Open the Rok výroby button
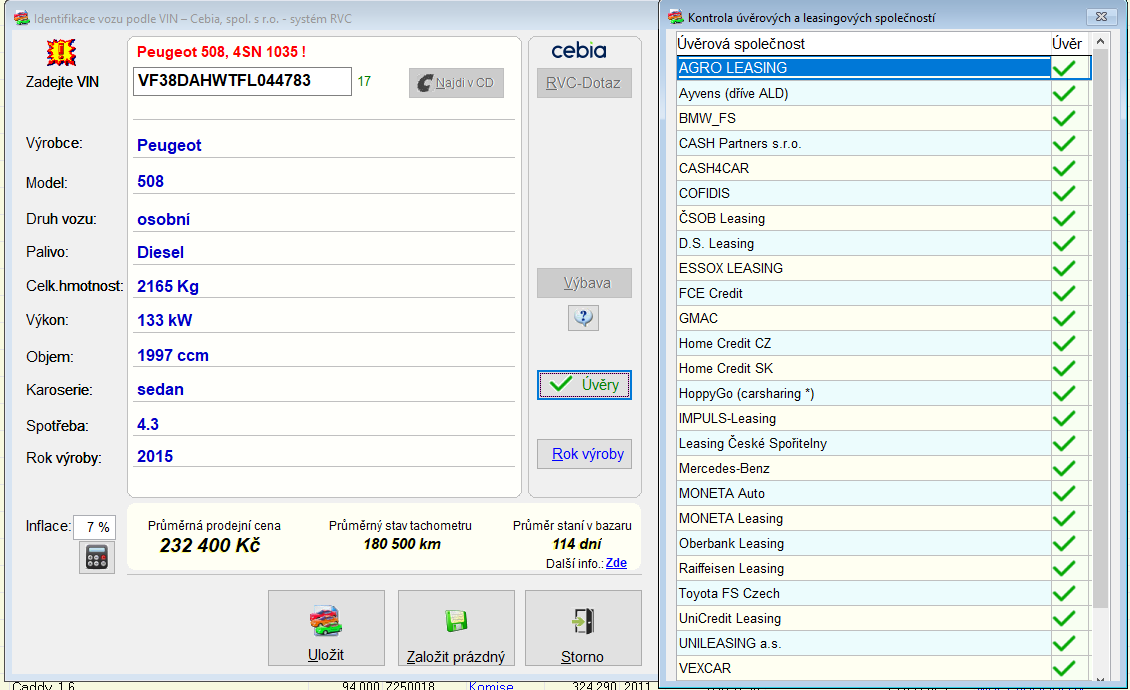 point(588,454)
